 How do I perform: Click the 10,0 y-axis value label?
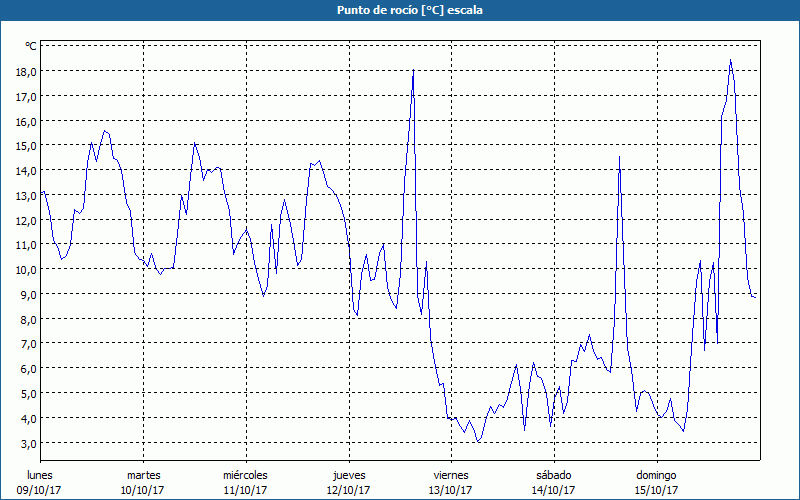pyautogui.click(x=25, y=270)
